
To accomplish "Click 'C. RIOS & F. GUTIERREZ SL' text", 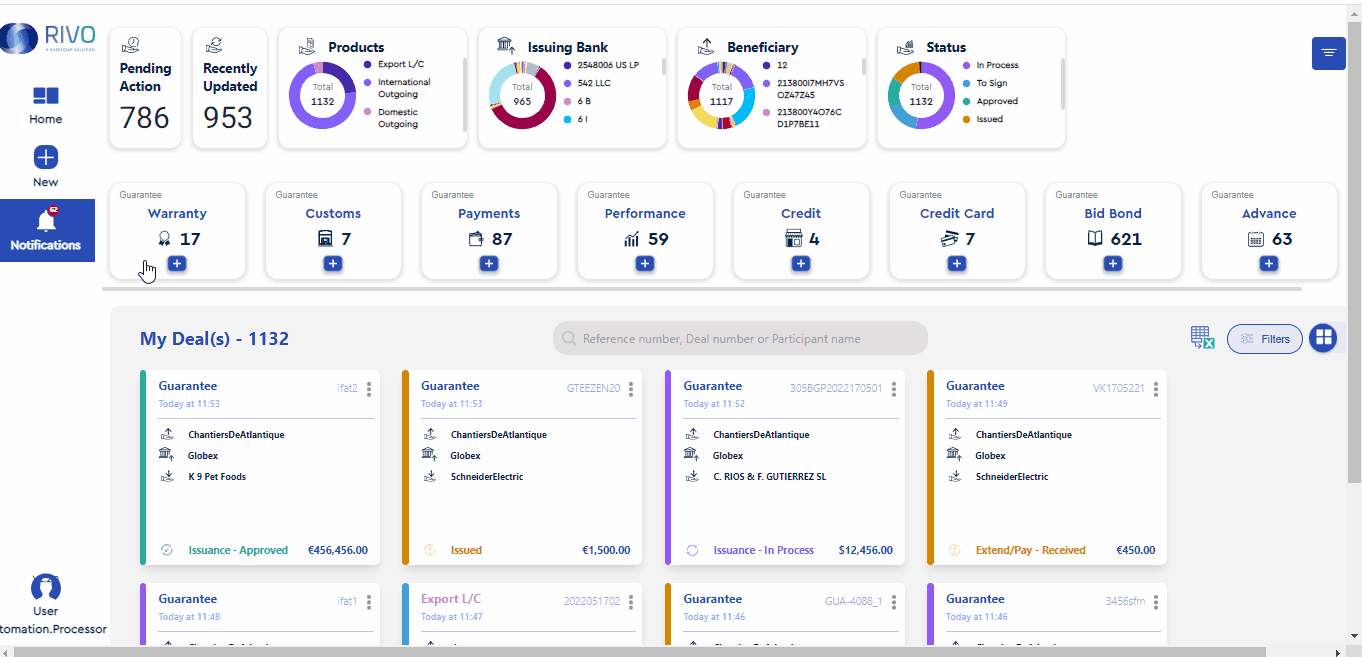I will [770, 477].
